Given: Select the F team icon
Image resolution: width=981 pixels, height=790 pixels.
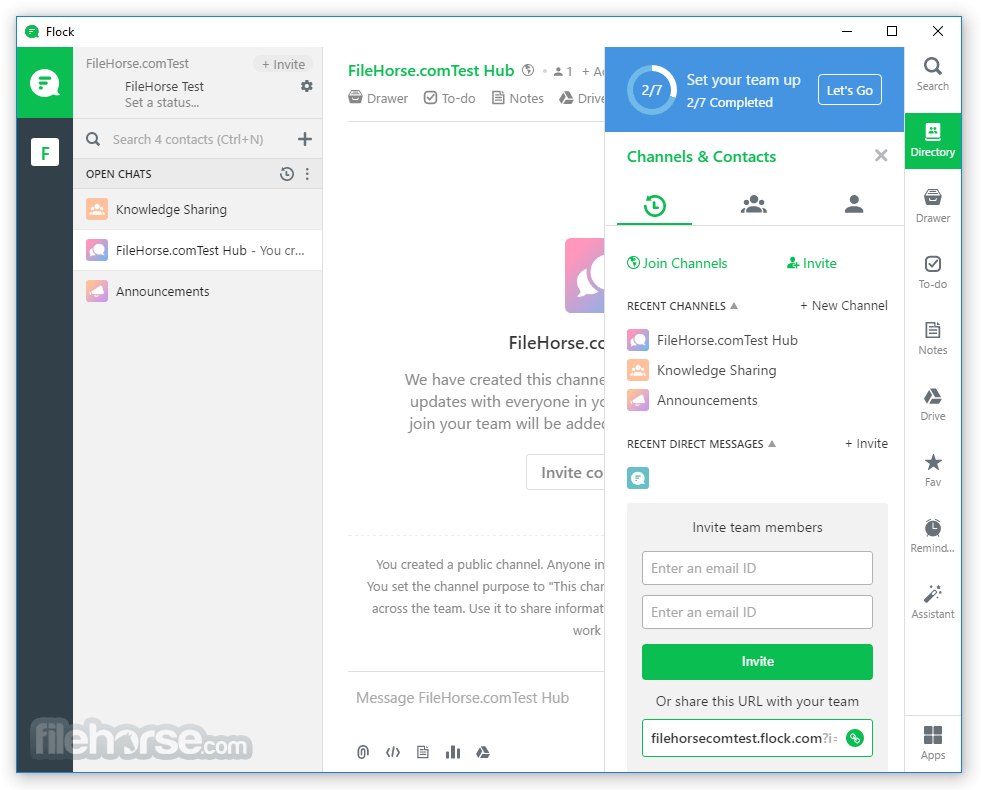Looking at the screenshot, I should click(45, 152).
